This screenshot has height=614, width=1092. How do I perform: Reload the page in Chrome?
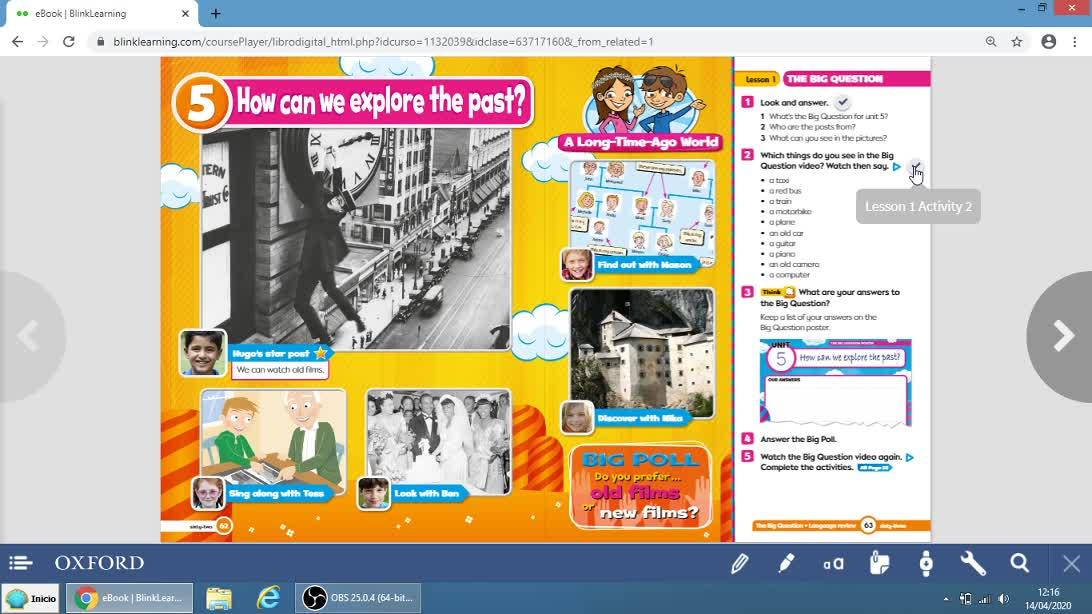pos(68,42)
